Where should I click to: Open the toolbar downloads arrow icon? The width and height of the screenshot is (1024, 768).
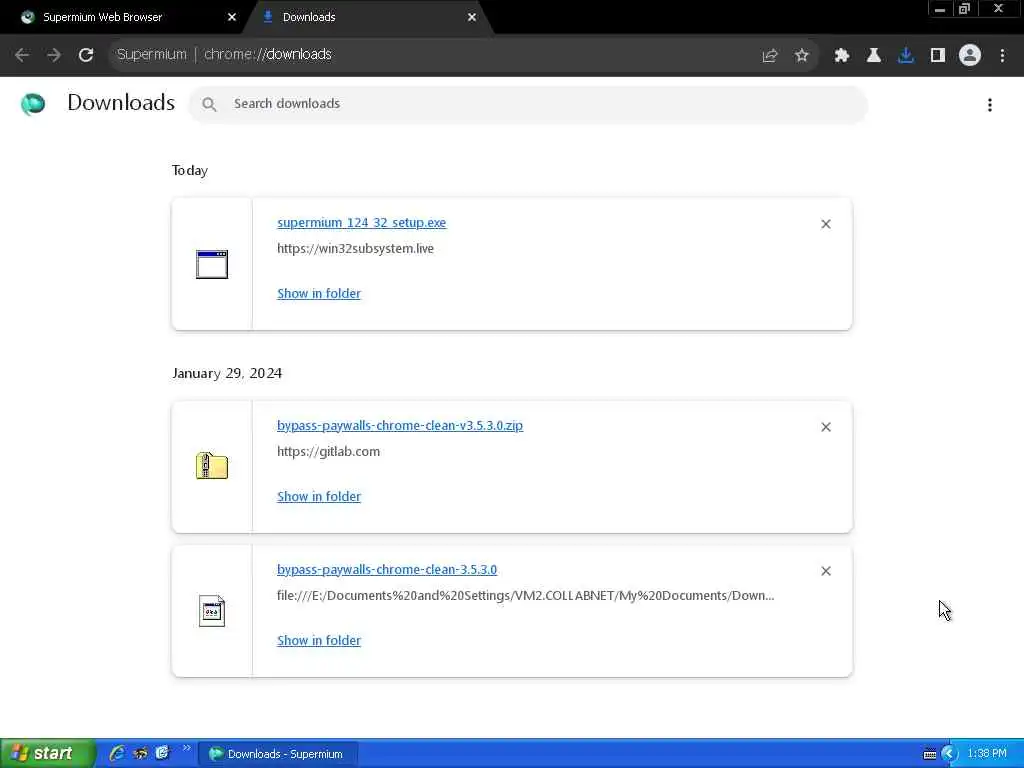click(x=906, y=56)
